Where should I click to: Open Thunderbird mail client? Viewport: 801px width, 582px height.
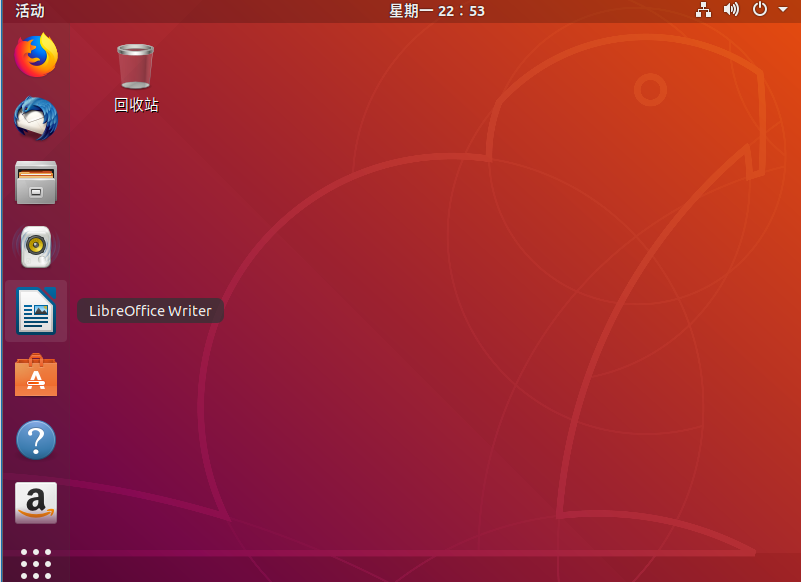(36, 119)
